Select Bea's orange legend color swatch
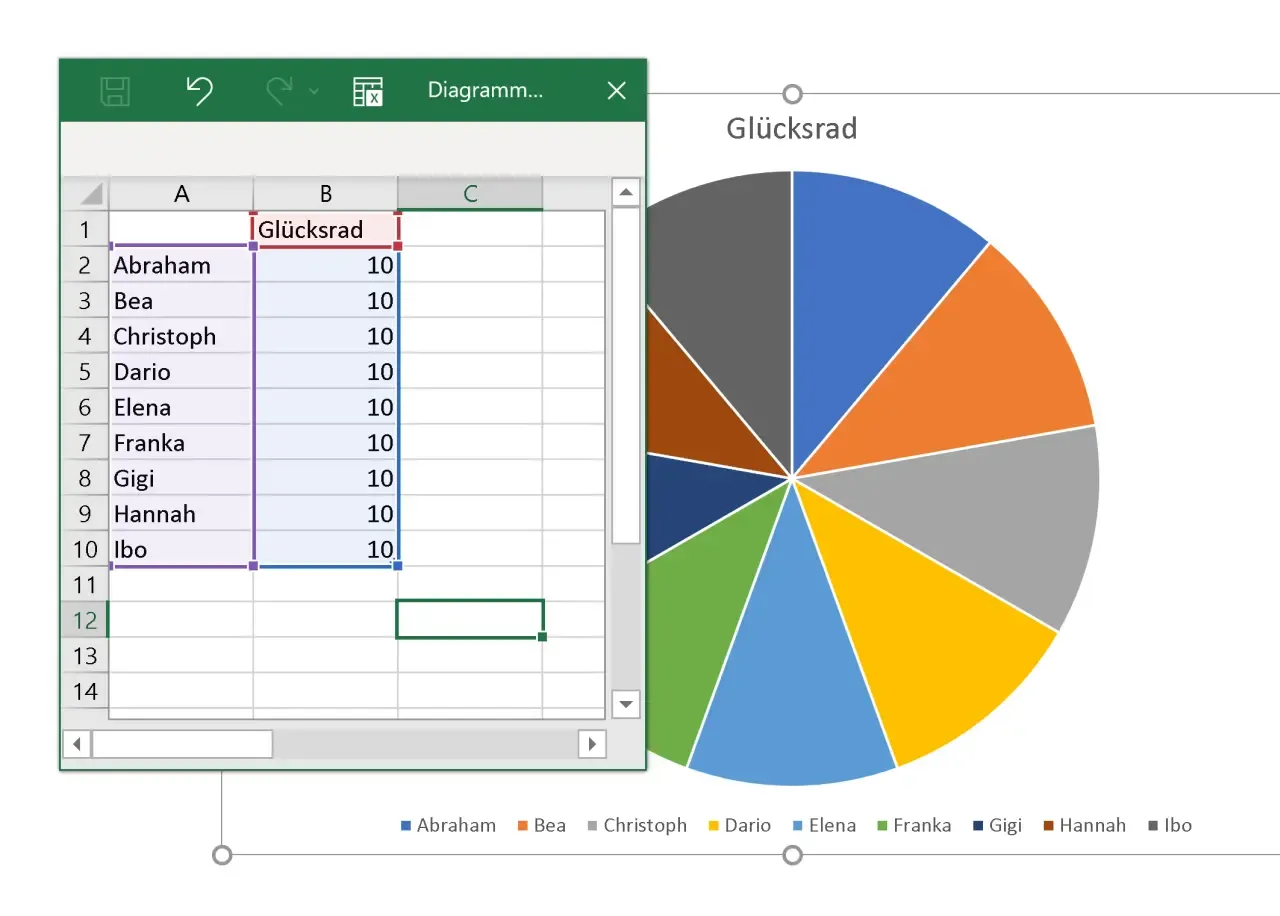 525,825
